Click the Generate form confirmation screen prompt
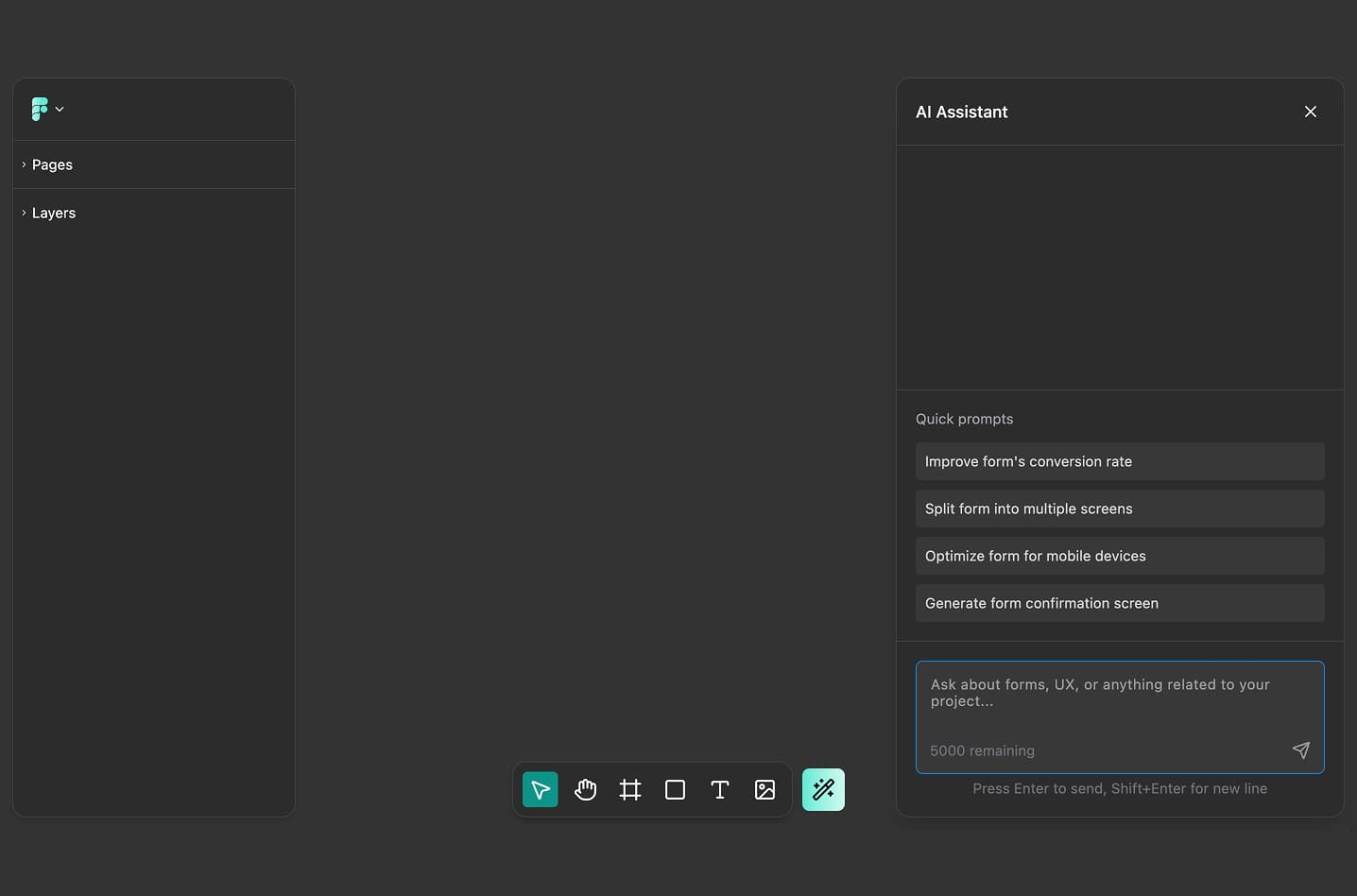Screen dimensions: 1357x896 coord(1119,602)
